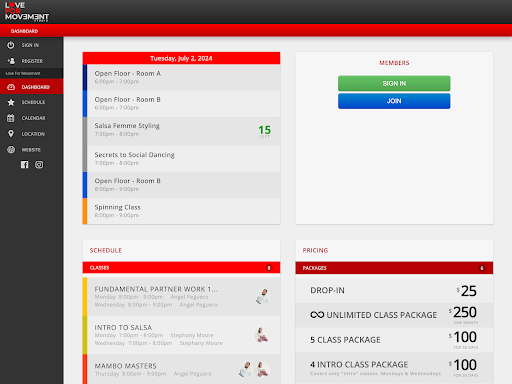
Task: Click the Calendar icon in sidebar
Action: pyautogui.click(x=11, y=118)
